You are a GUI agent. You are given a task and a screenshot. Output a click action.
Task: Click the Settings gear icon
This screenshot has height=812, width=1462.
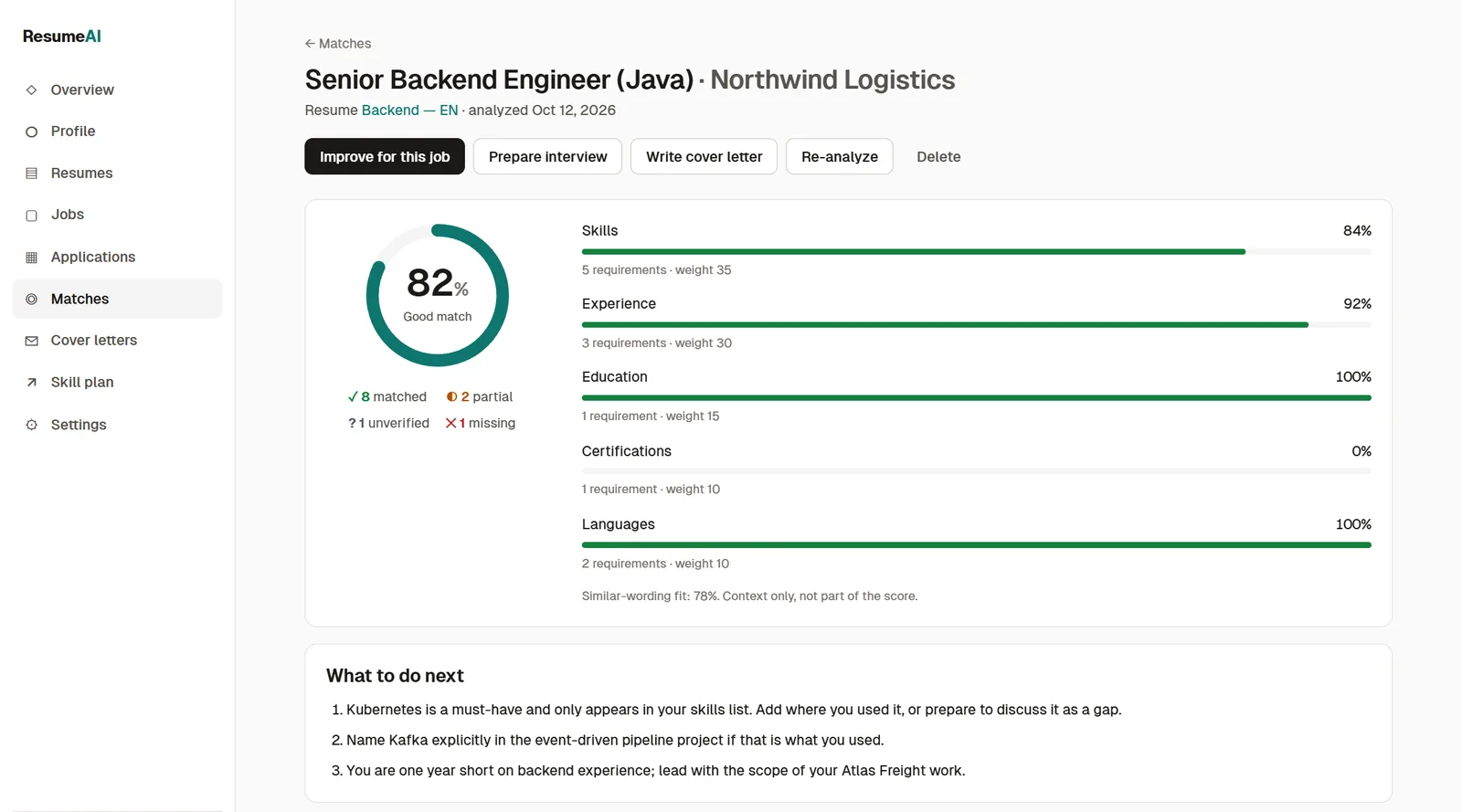(31, 425)
